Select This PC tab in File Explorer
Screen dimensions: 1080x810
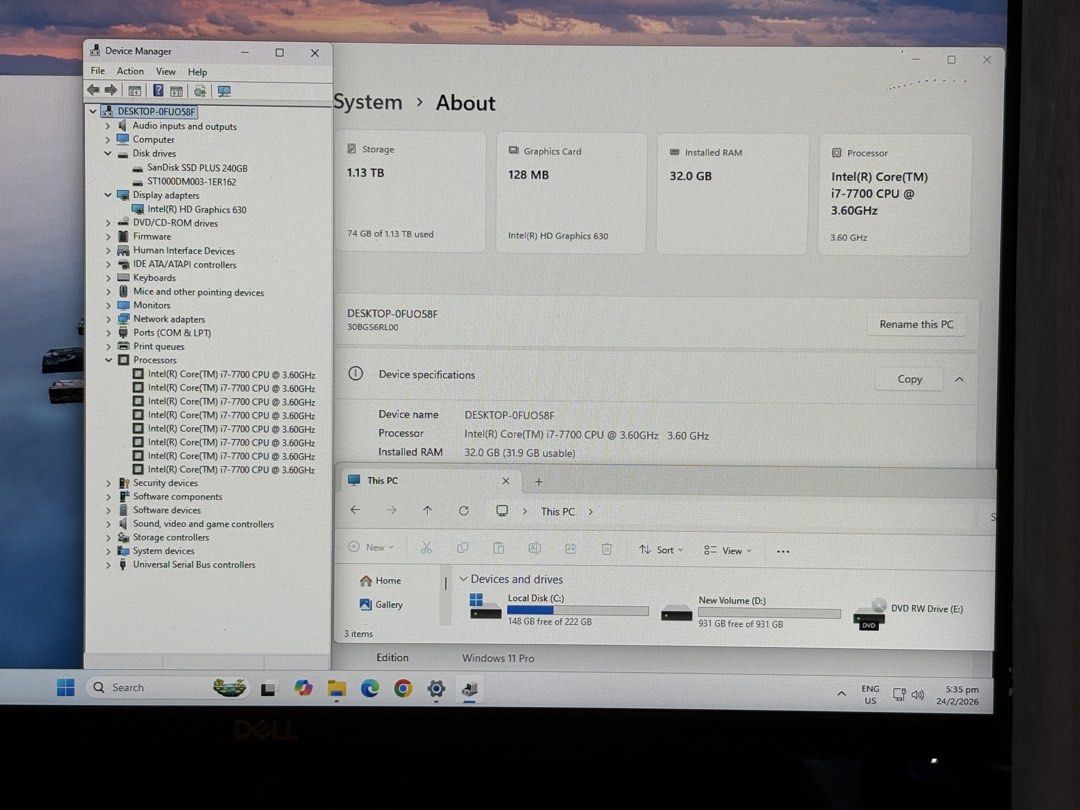(x=428, y=481)
